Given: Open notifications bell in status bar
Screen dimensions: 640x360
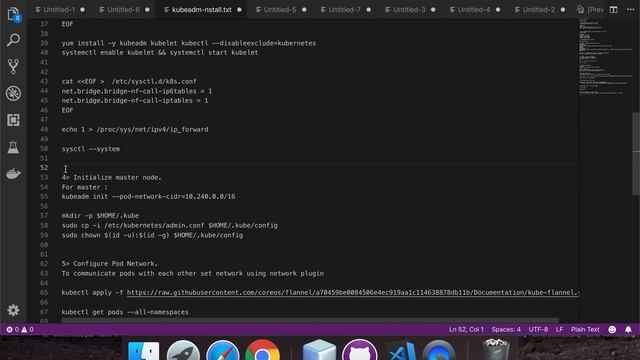Looking at the screenshot, I should [x=628, y=329].
